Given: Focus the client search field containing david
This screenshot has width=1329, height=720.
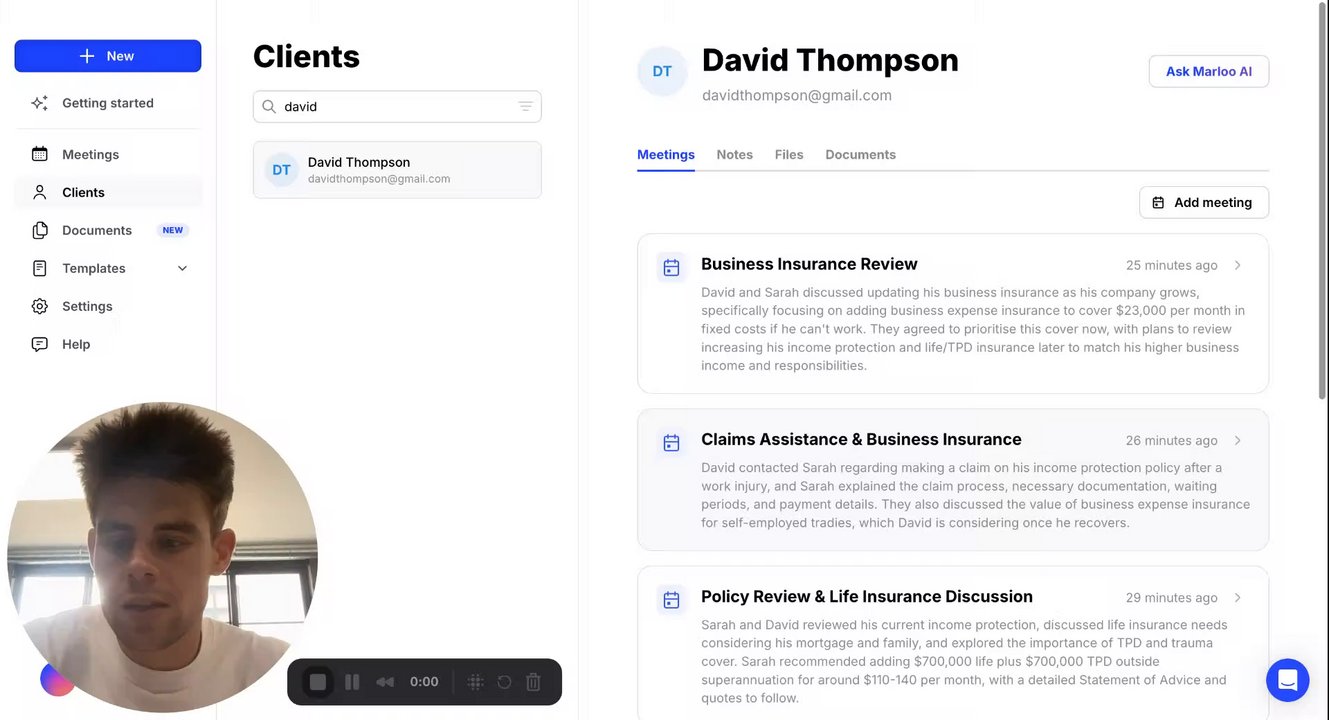Looking at the screenshot, I should pos(397,106).
